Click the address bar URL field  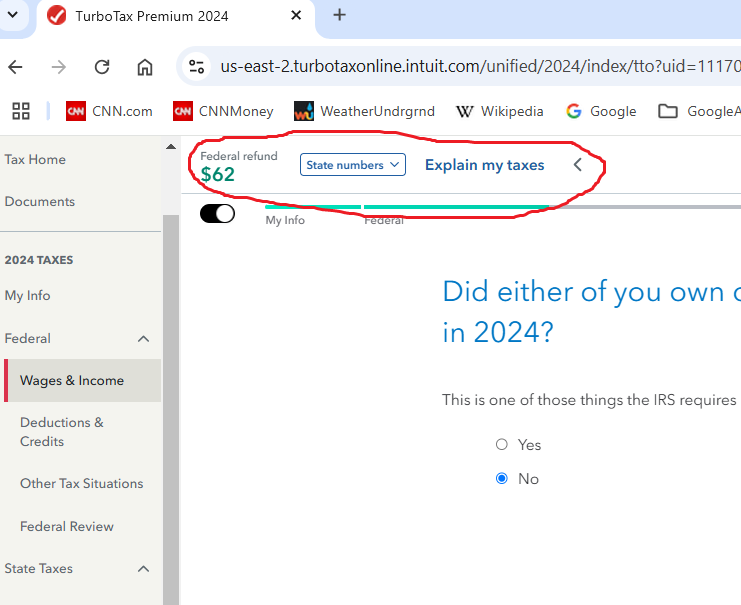pyautogui.click(x=480, y=67)
